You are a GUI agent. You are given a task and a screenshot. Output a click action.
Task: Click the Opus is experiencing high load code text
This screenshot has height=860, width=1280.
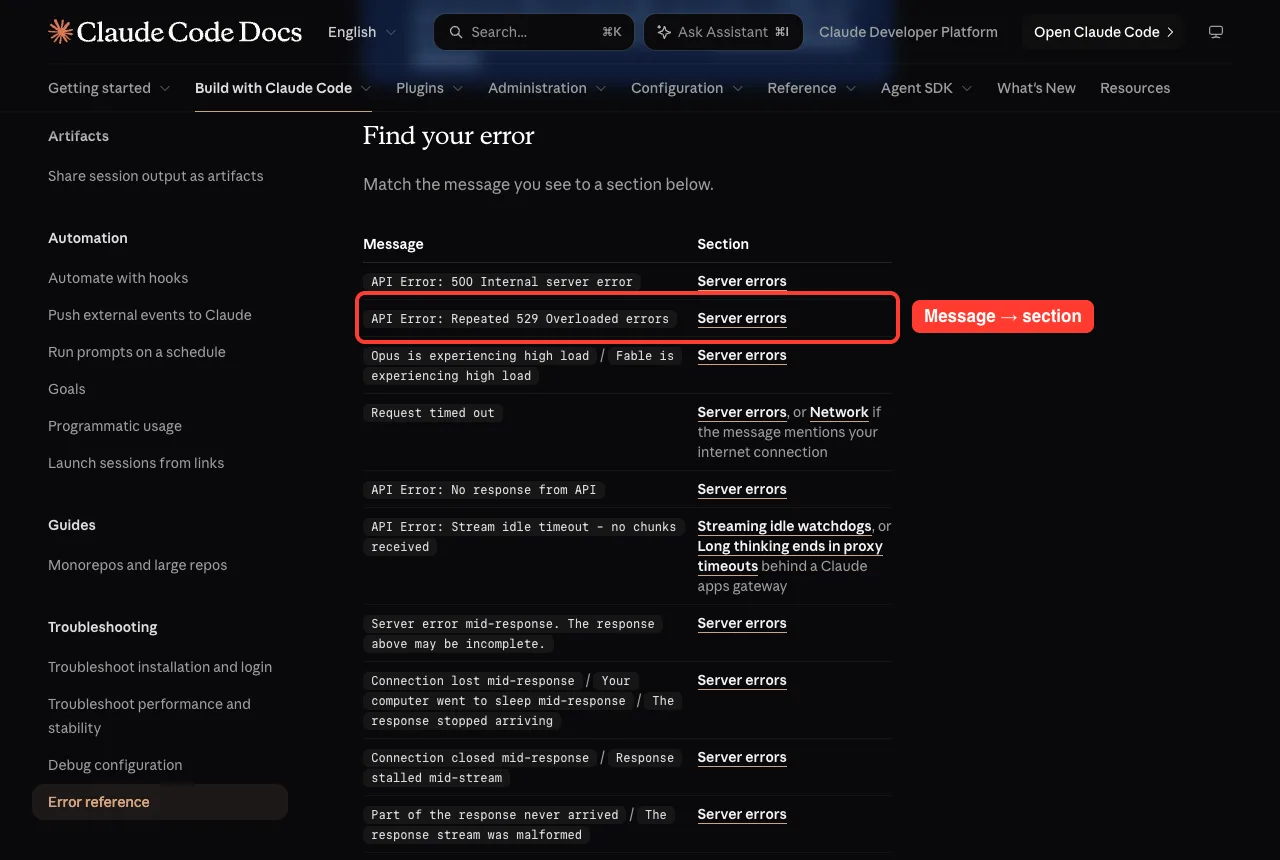(480, 355)
